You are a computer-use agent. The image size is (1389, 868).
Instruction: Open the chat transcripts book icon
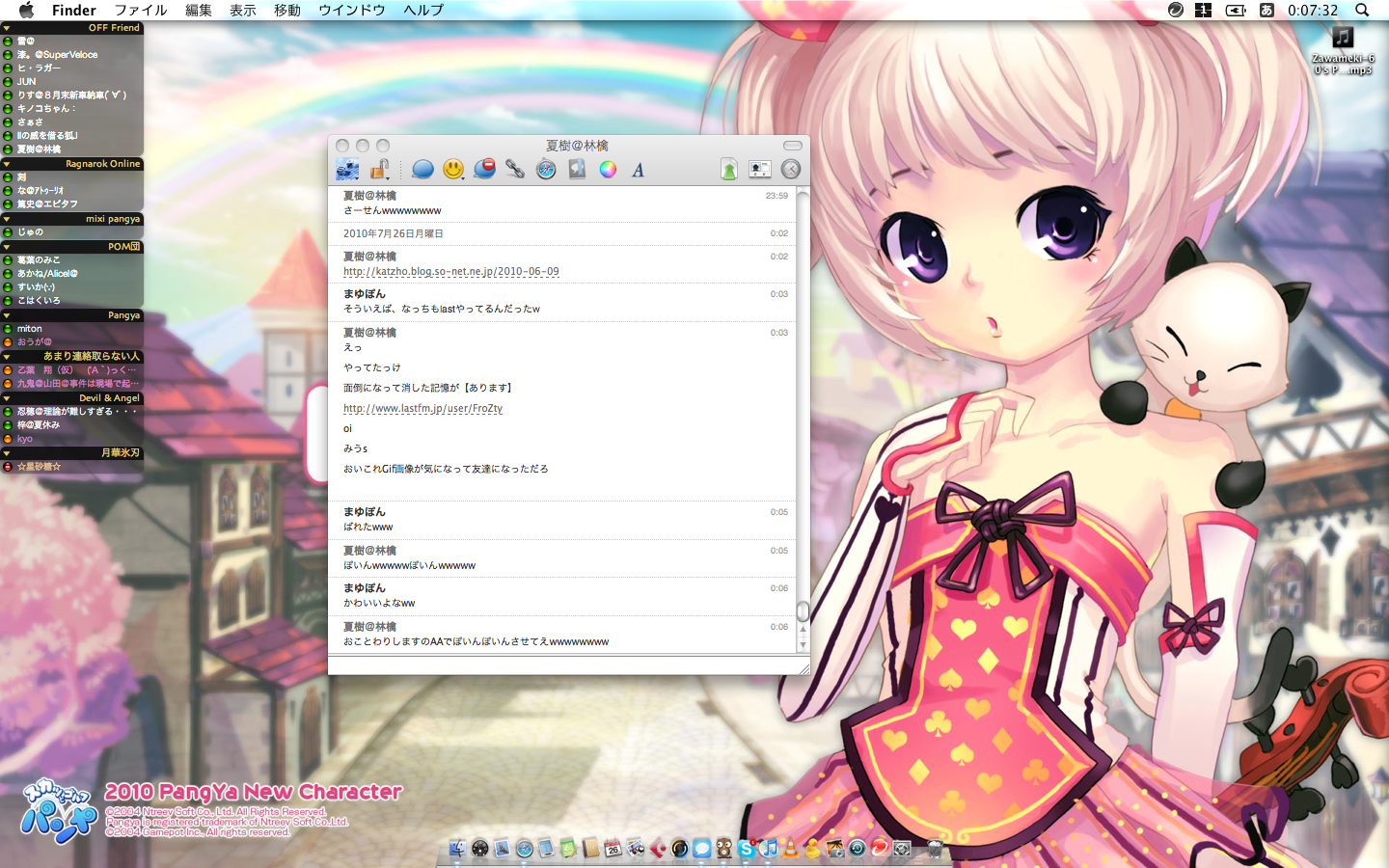click(x=577, y=170)
